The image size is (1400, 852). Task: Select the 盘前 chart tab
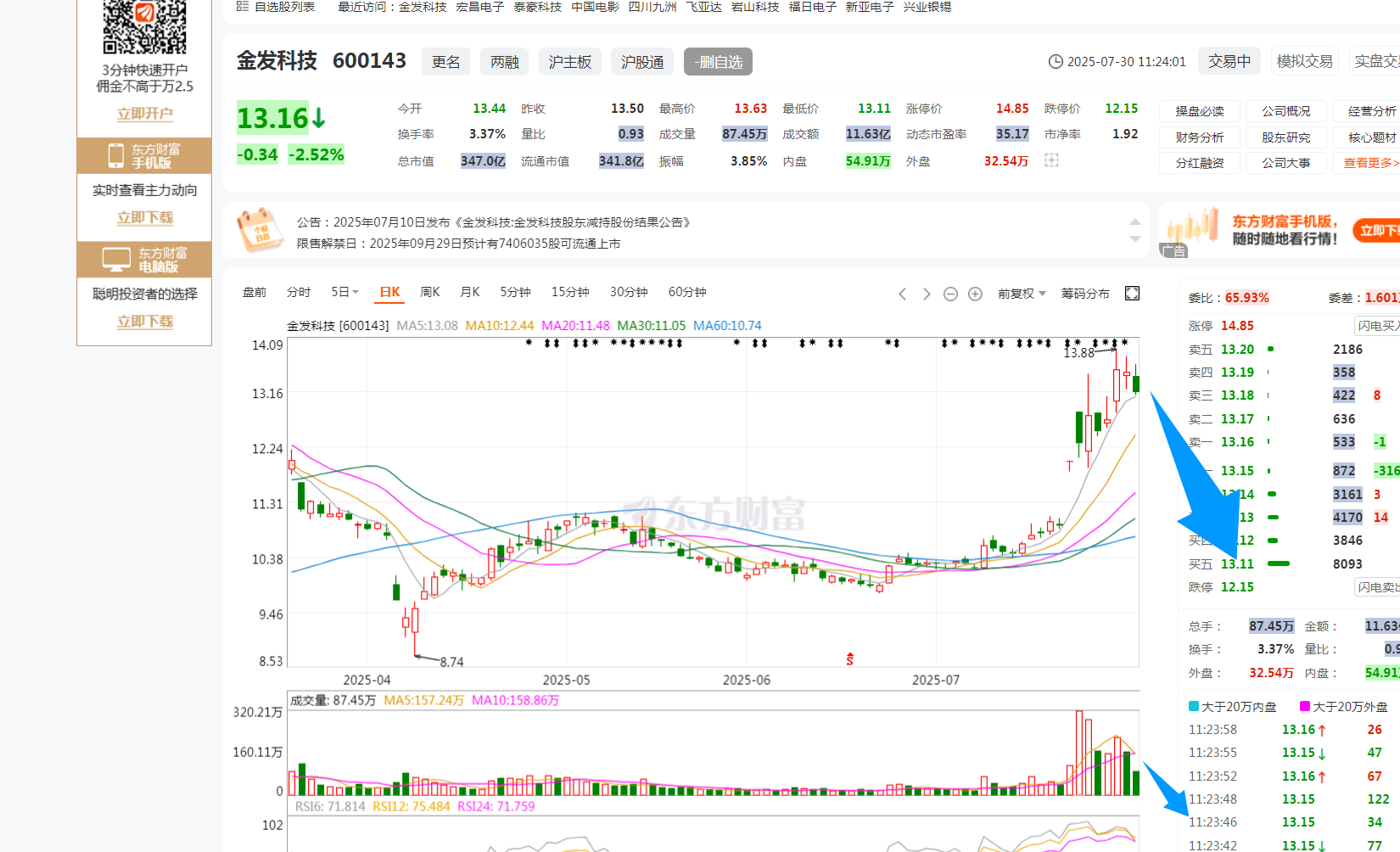(x=255, y=292)
